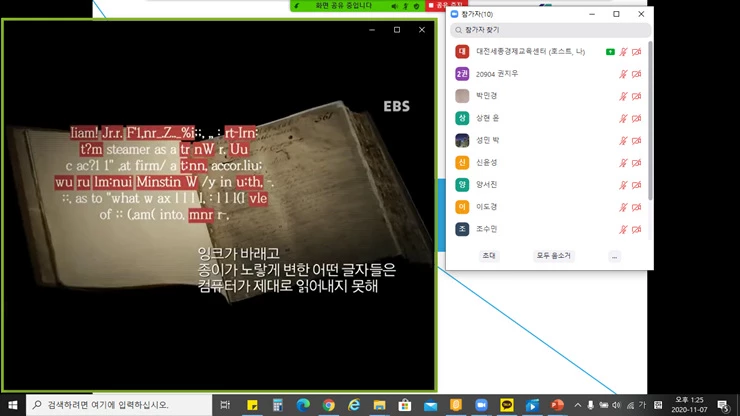Select participant name 상현 윤

pos(488,118)
